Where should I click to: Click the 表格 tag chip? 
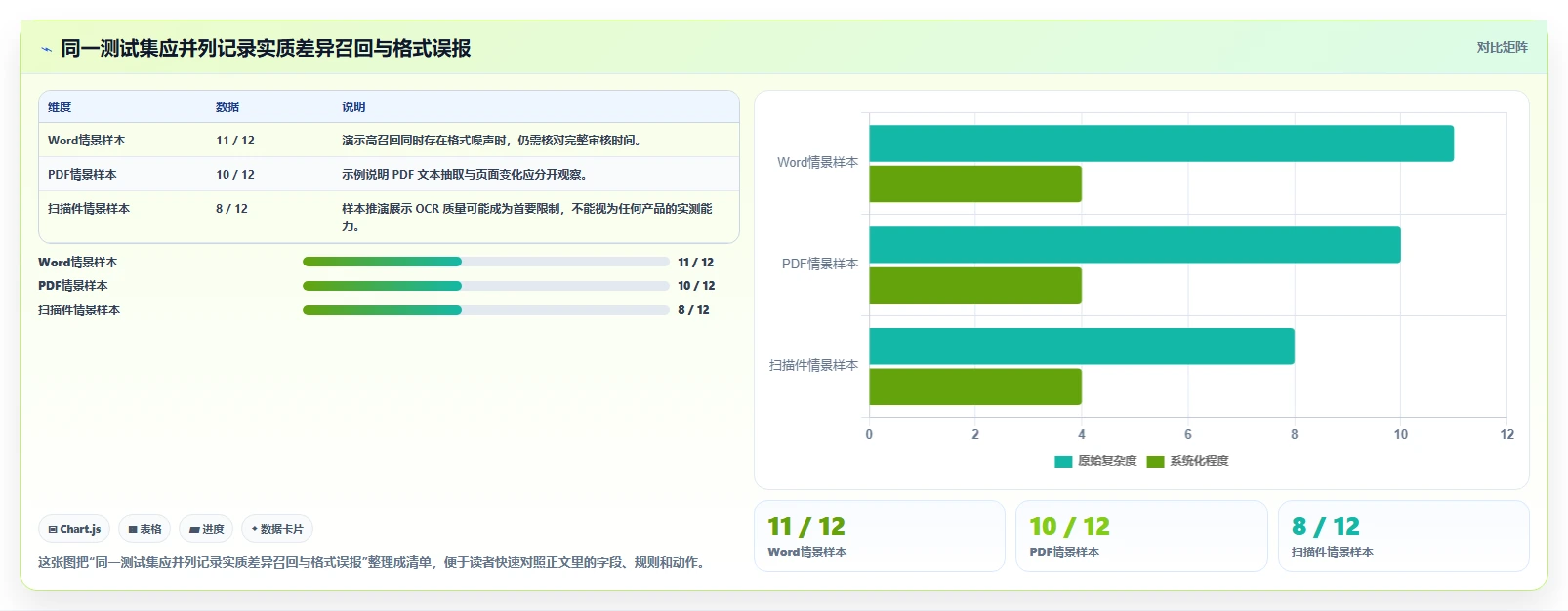pos(144,529)
